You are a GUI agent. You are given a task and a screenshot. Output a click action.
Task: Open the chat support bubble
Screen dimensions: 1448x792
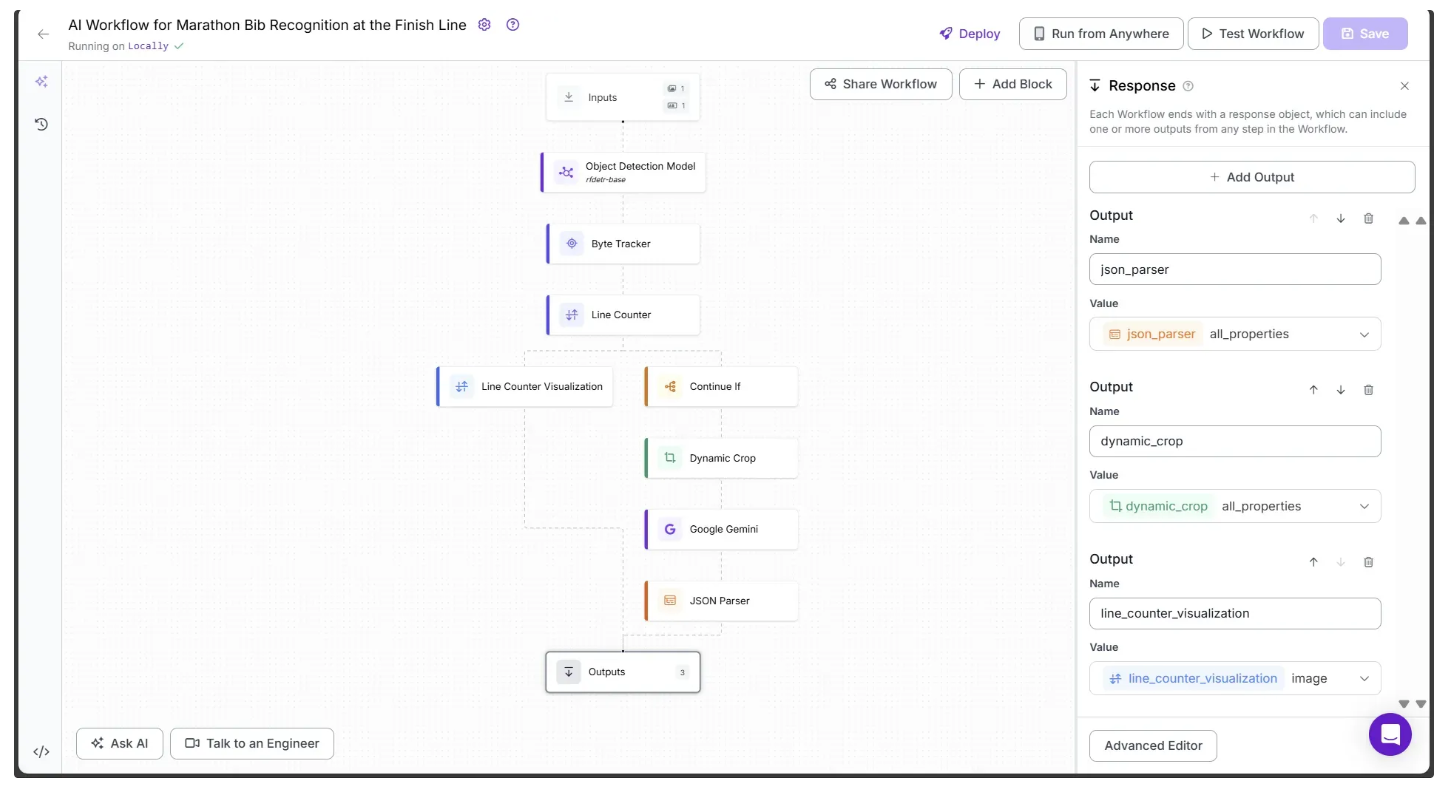coord(1390,735)
